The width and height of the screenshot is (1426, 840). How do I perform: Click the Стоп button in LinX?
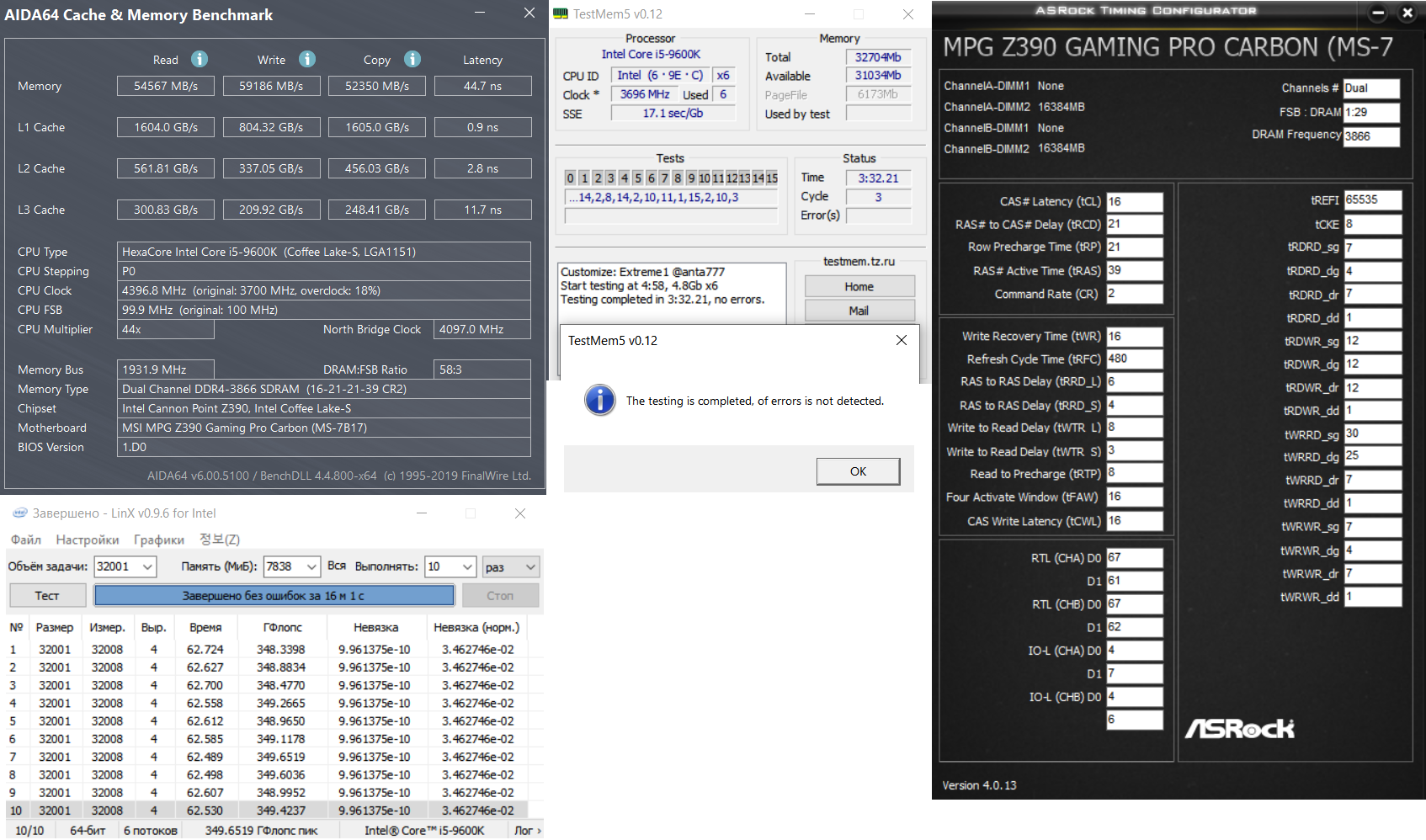click(x=500, y=596)
